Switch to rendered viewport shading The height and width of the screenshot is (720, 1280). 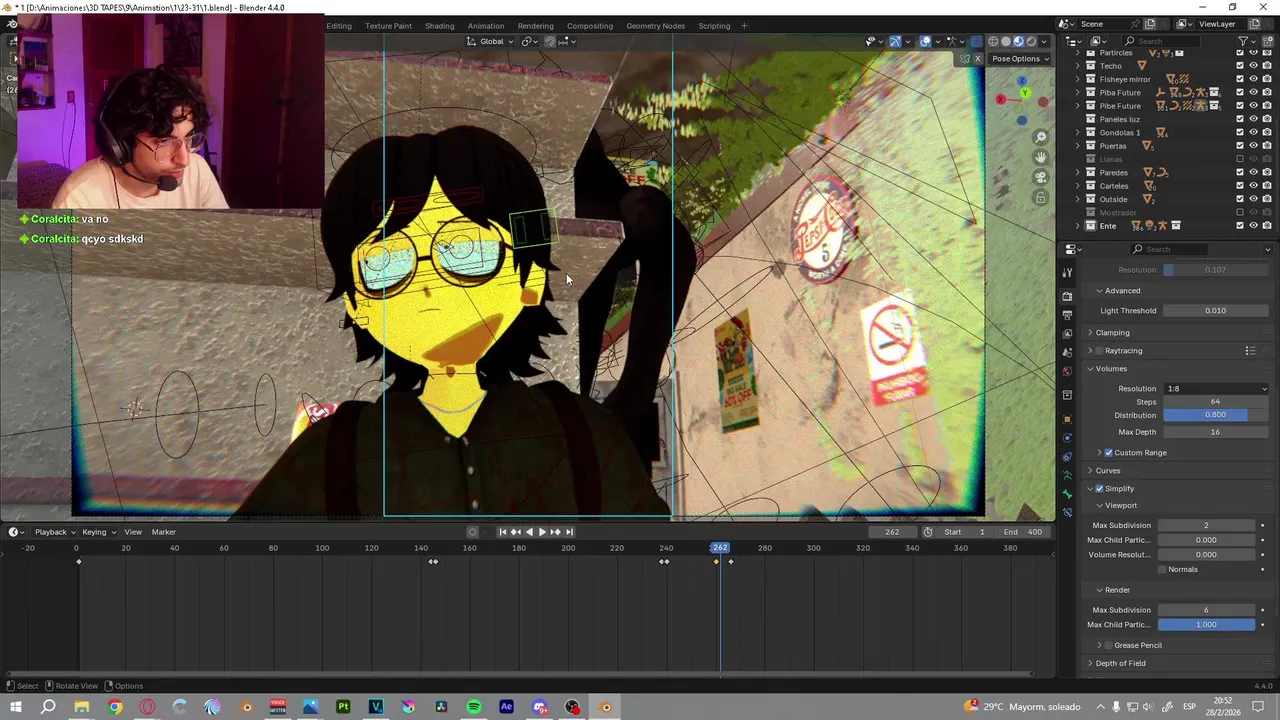1031,41
